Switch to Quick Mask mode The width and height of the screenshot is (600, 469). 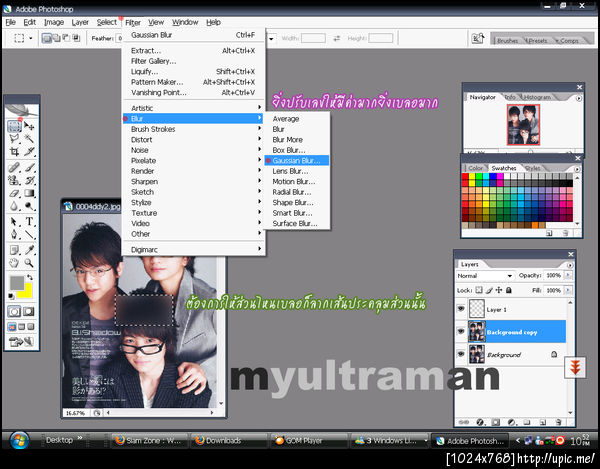coord(29,311)
